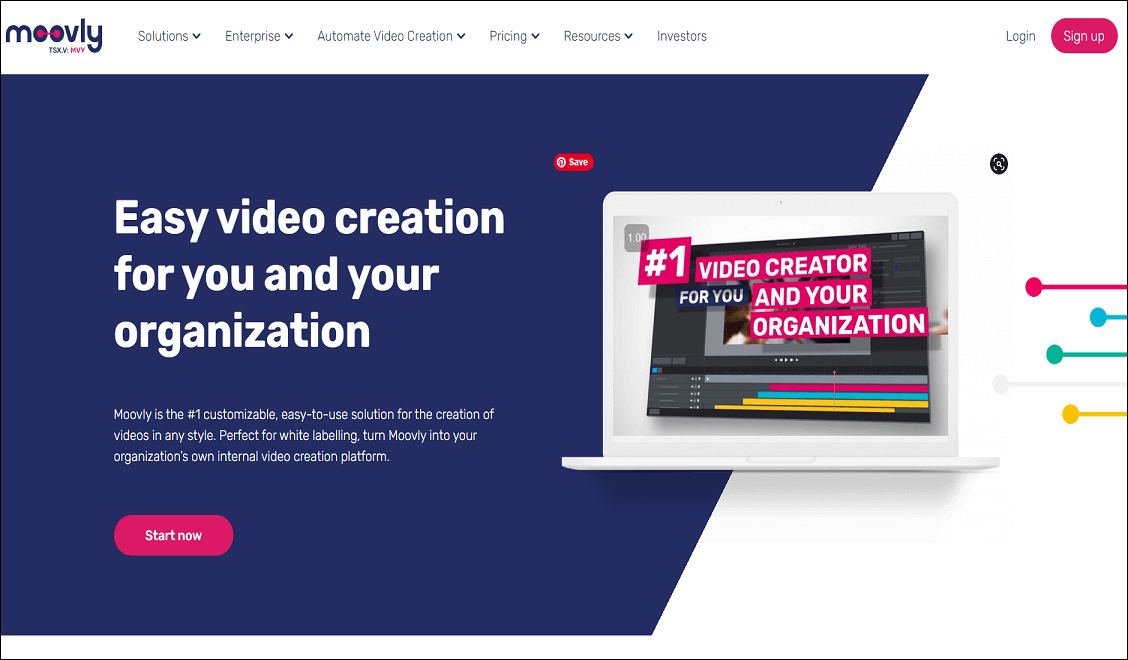The height and width of the screenshot is (660, 1128).
Task: Click the Pinterest Save icon
Action: [573, 161]
